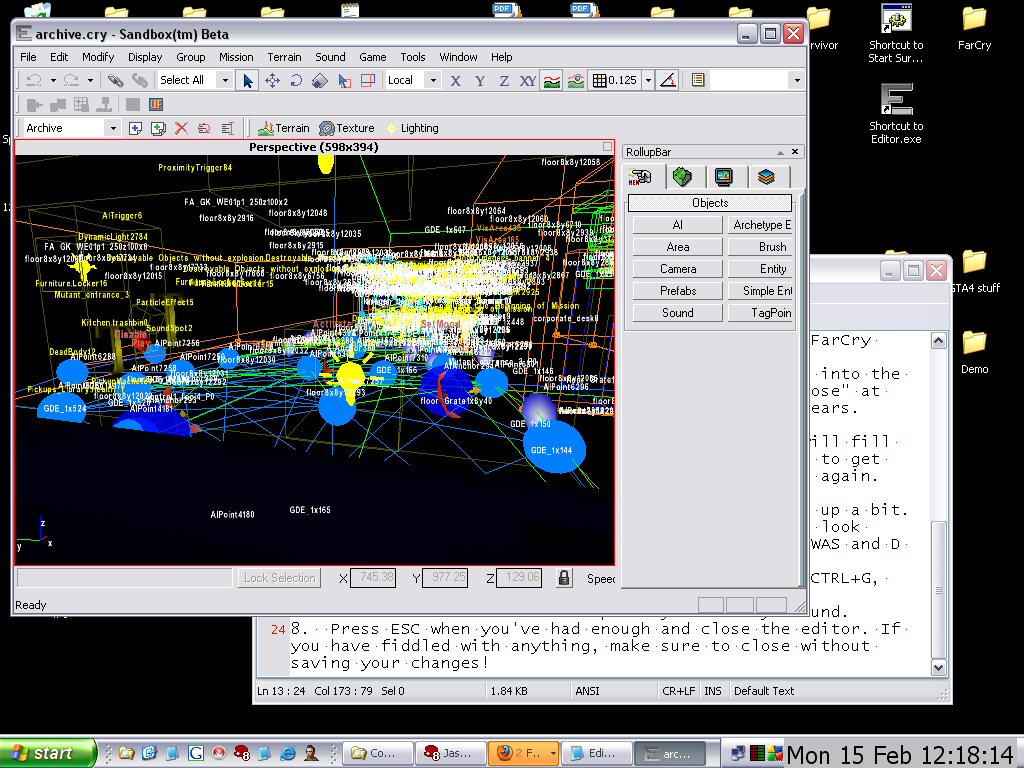Viewport: 1024px width, 768px height.
Task: Lock movement to the Z axis
Action: click(504, 80)
